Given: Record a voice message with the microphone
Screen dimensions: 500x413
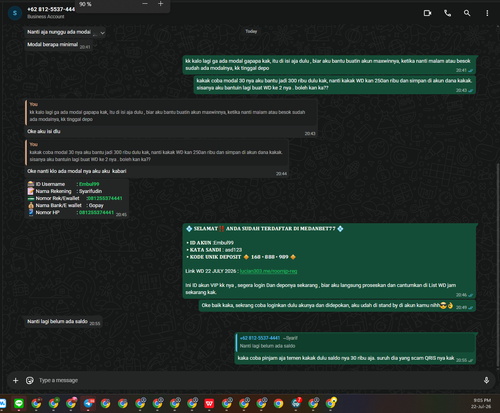Looking at the screenshot, I should [x=486, y=380].
